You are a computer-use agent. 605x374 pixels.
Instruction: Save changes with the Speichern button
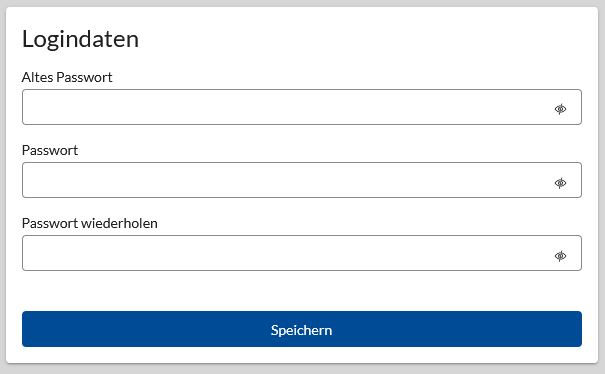(302, 329)
